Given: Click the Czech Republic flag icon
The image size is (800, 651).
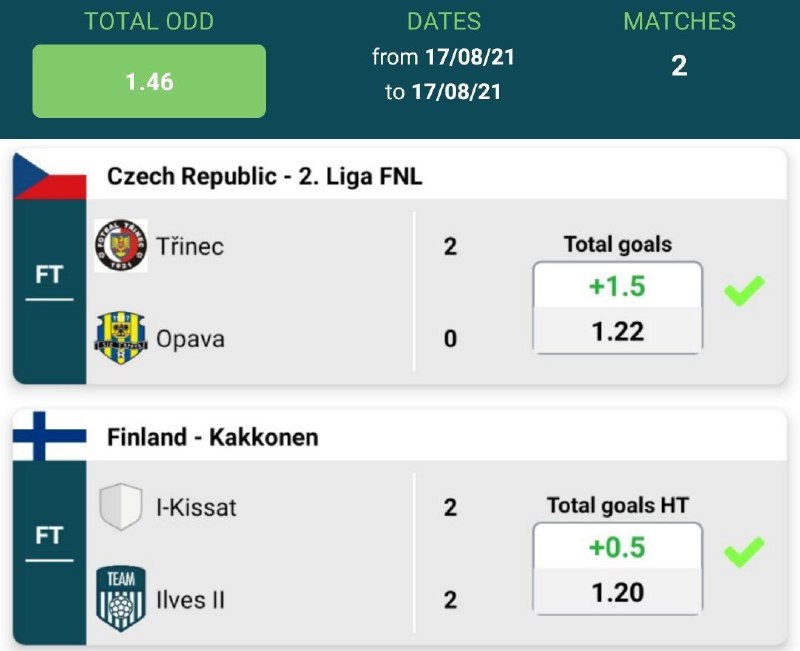Looking at the screenshot, I should click(50, 176).
